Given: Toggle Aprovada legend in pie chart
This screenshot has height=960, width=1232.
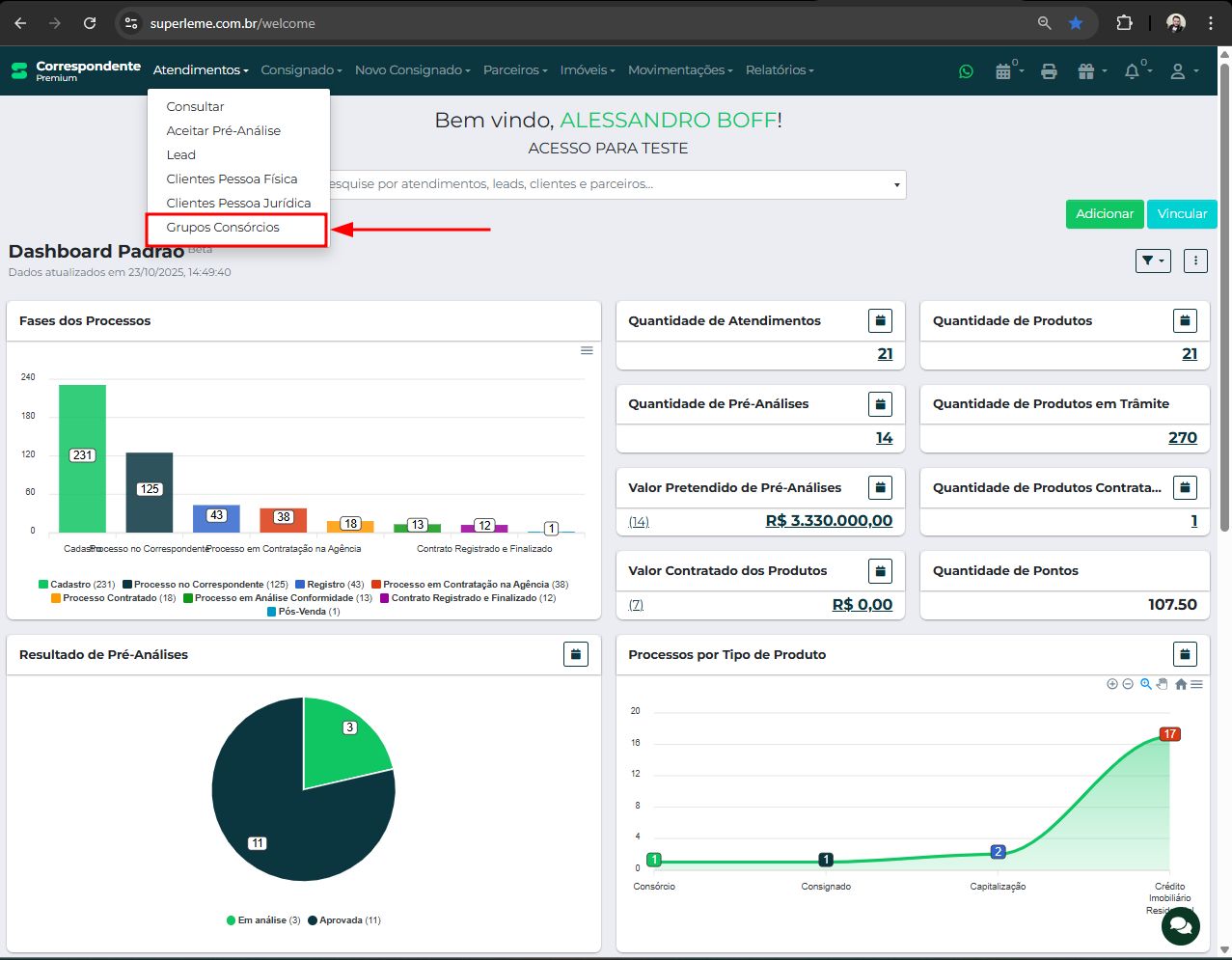Looking at the screenshot, I should [x=344, y=920].
